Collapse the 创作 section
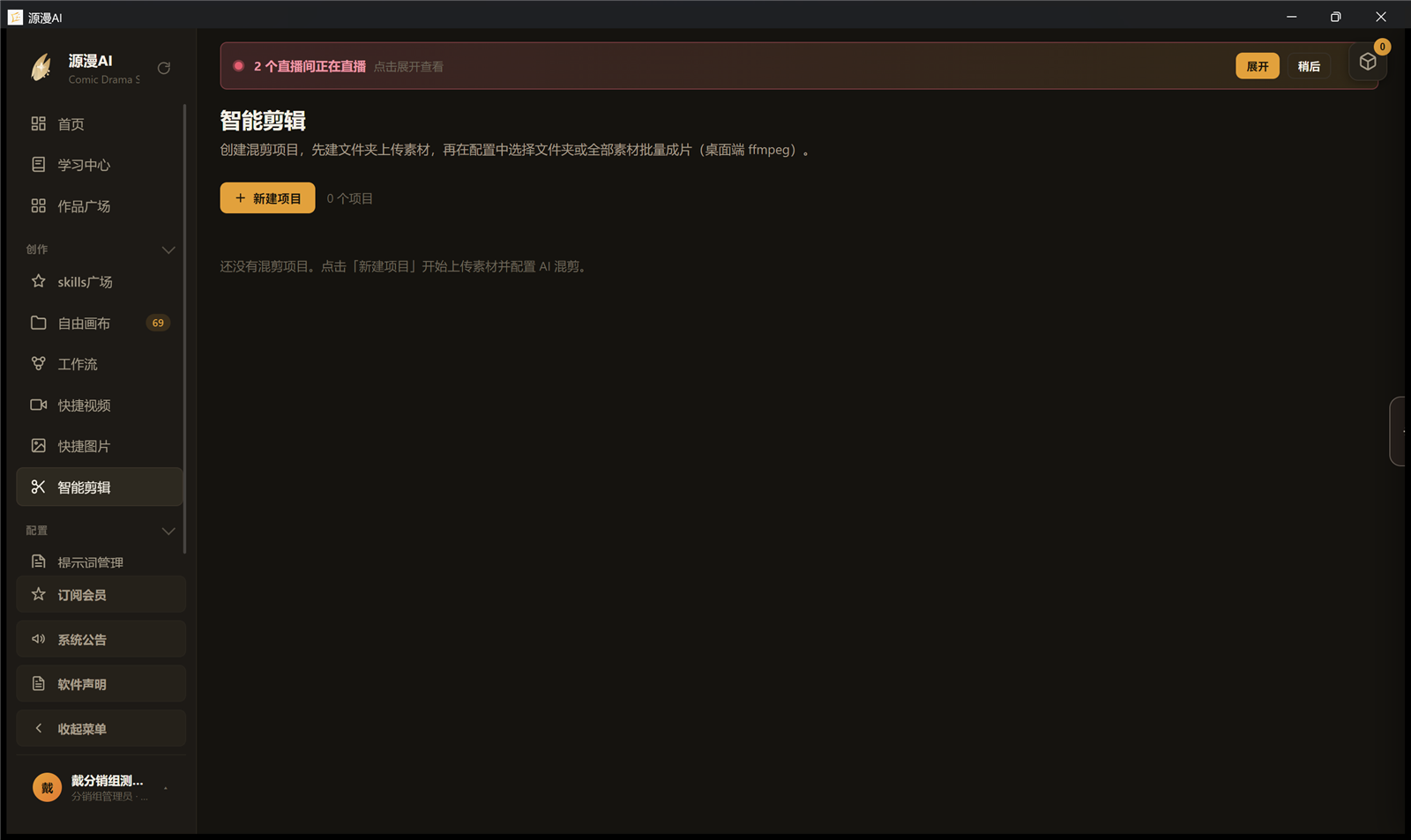The image size is (1411, 840). pos(168,250)
